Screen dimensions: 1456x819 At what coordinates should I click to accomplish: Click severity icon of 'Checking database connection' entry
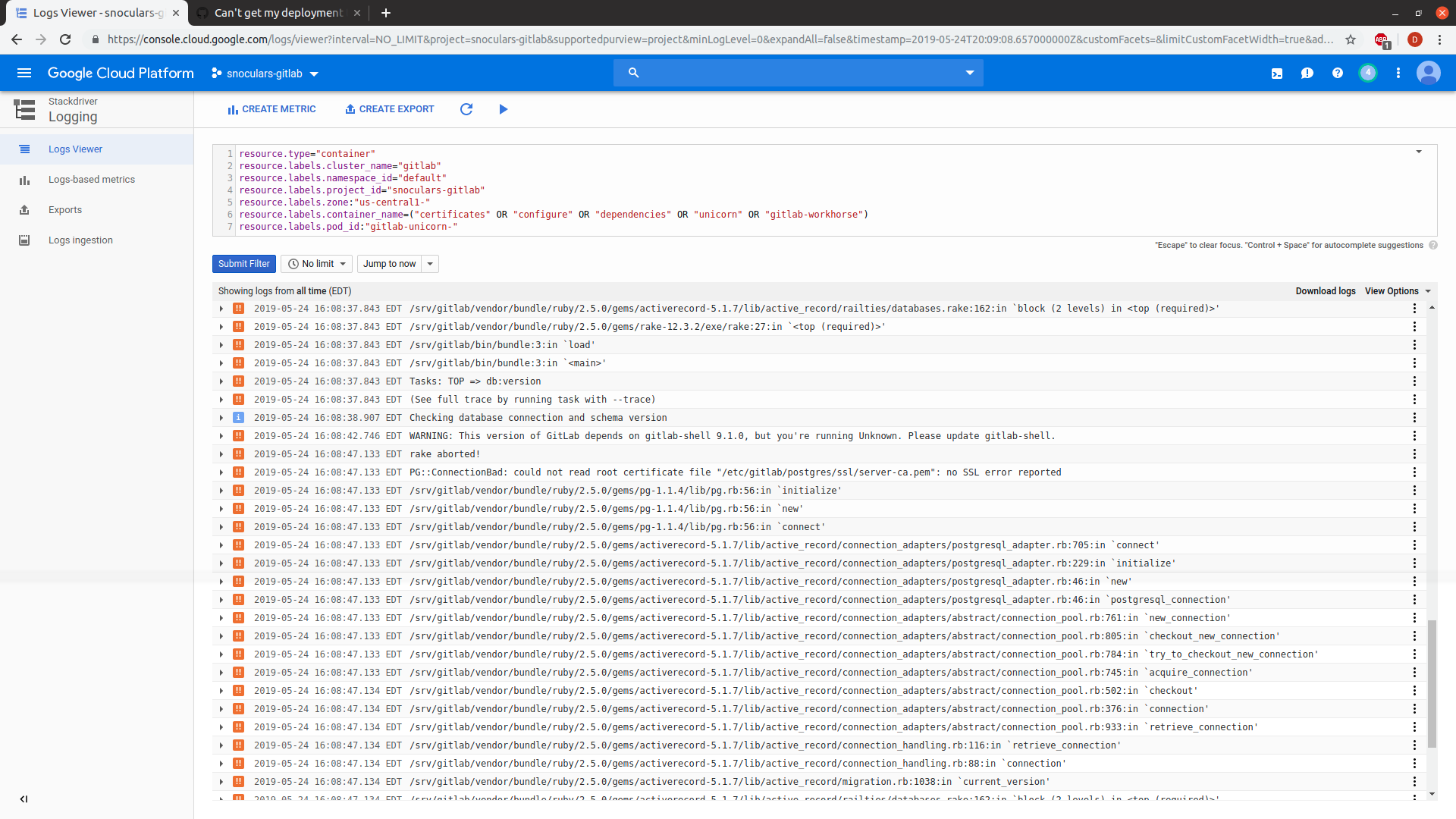click(238, 418)
